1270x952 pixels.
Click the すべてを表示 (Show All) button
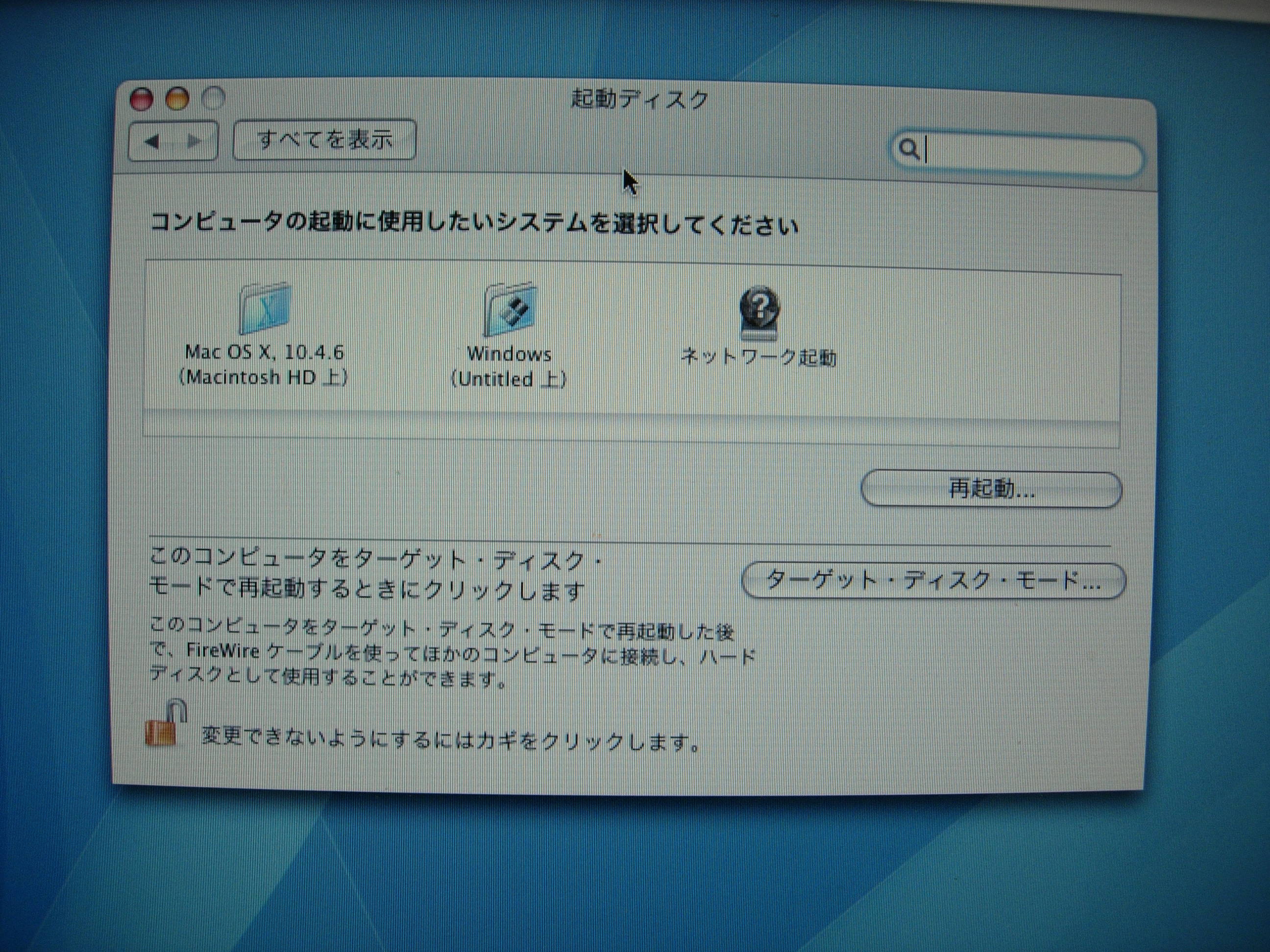point(324,140)
